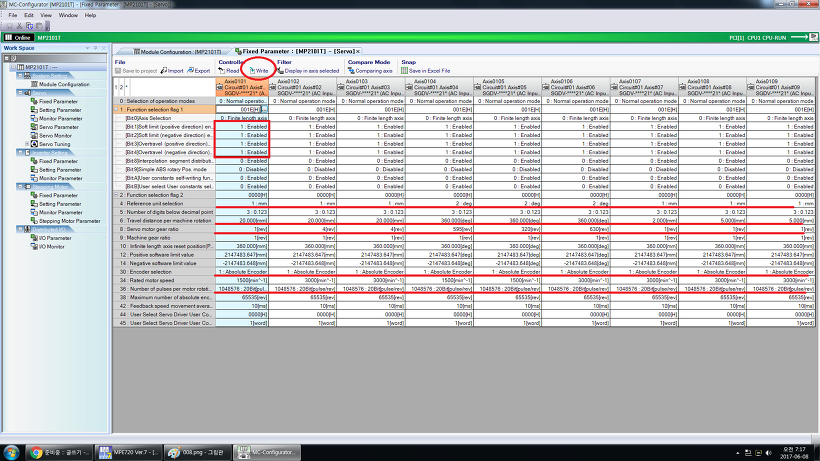Click the volume icon in the system tray
The image size is (820, 461).
(x=769, y=453)
